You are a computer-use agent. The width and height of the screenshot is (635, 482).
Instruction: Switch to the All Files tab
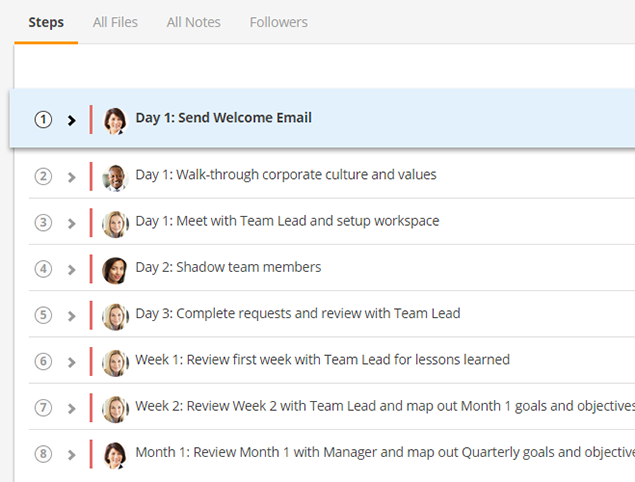pos(115,22)
